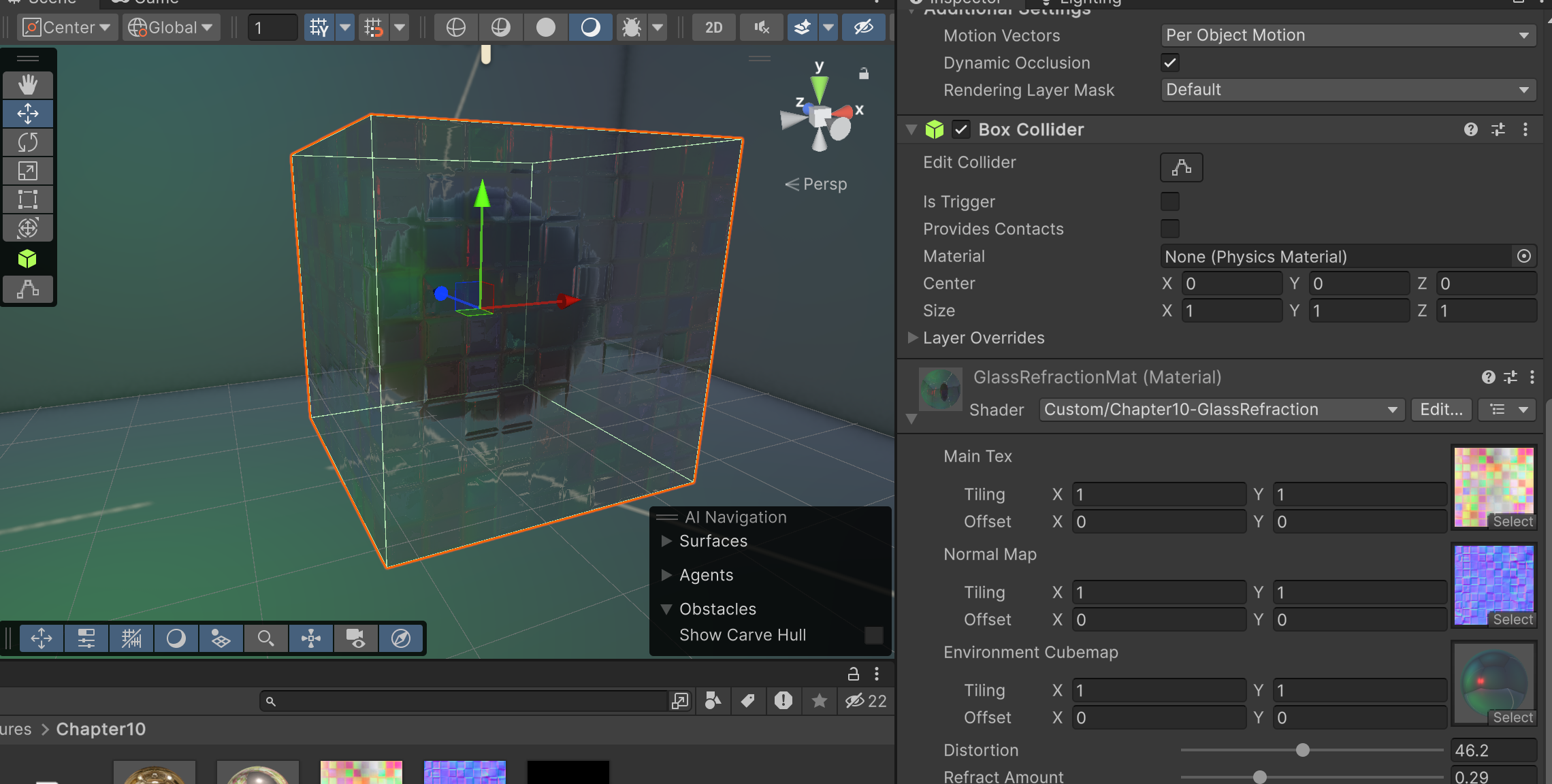Click the shader Edit... button
Image resolution: width=1552 pixels, height=784 pixels.
point(1441,410)
